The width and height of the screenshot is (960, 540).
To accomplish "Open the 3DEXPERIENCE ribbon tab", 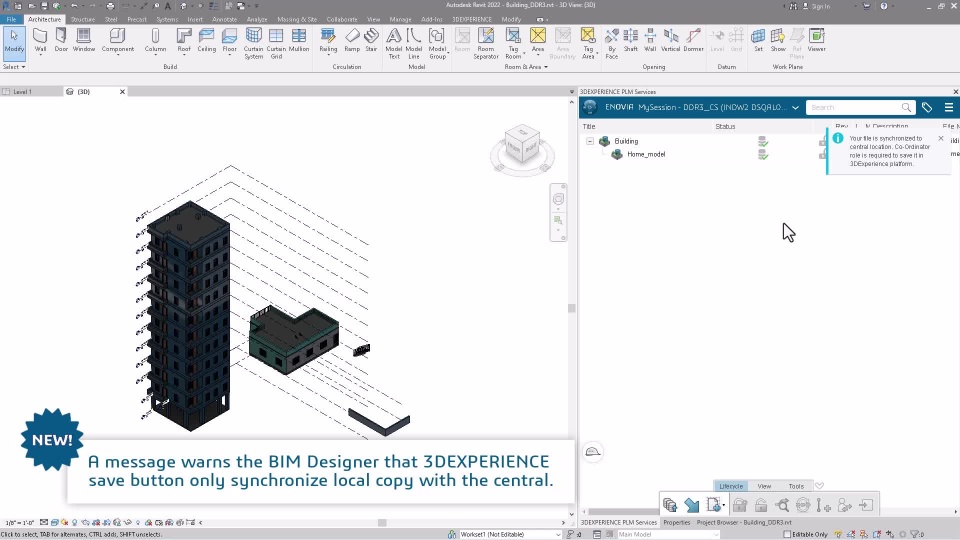I will [x=471, y=20].
